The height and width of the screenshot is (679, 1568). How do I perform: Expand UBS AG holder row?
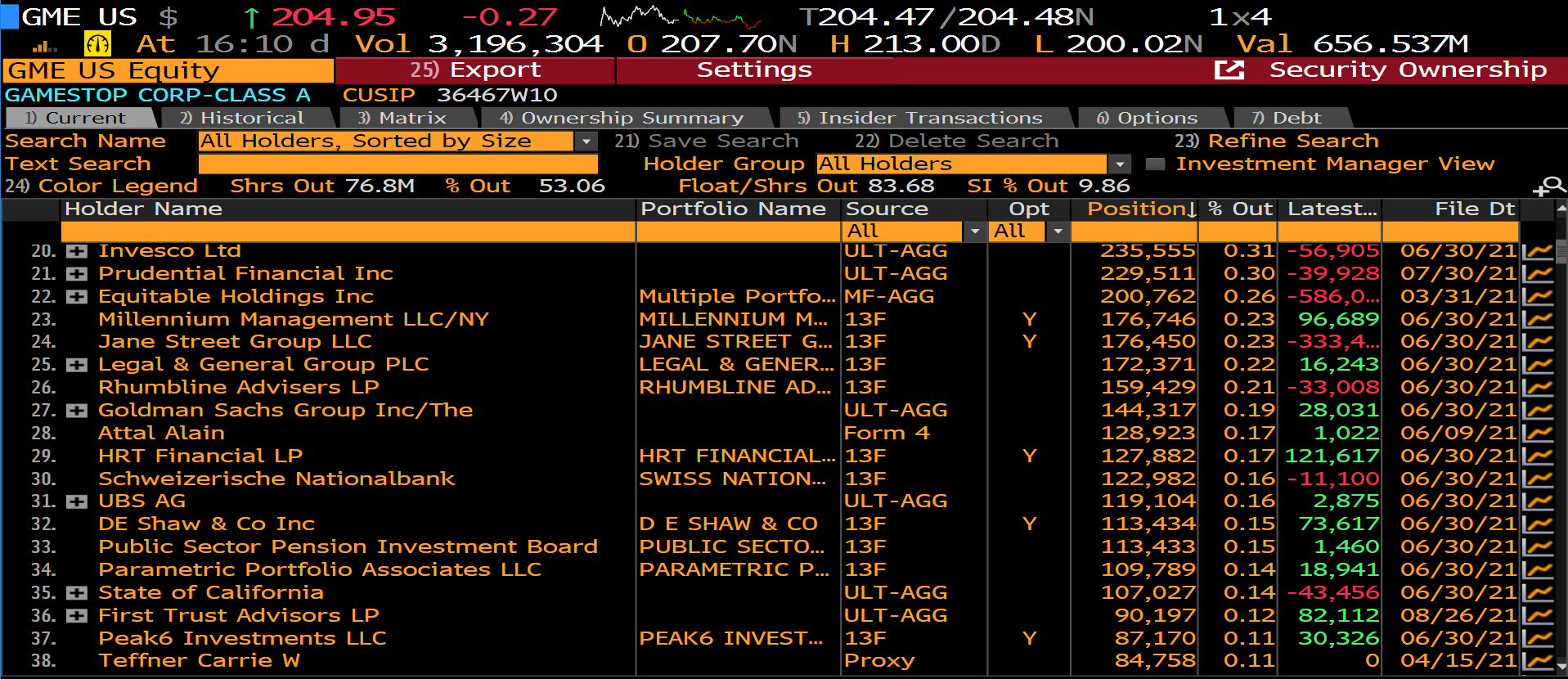(x=77, y=501)
